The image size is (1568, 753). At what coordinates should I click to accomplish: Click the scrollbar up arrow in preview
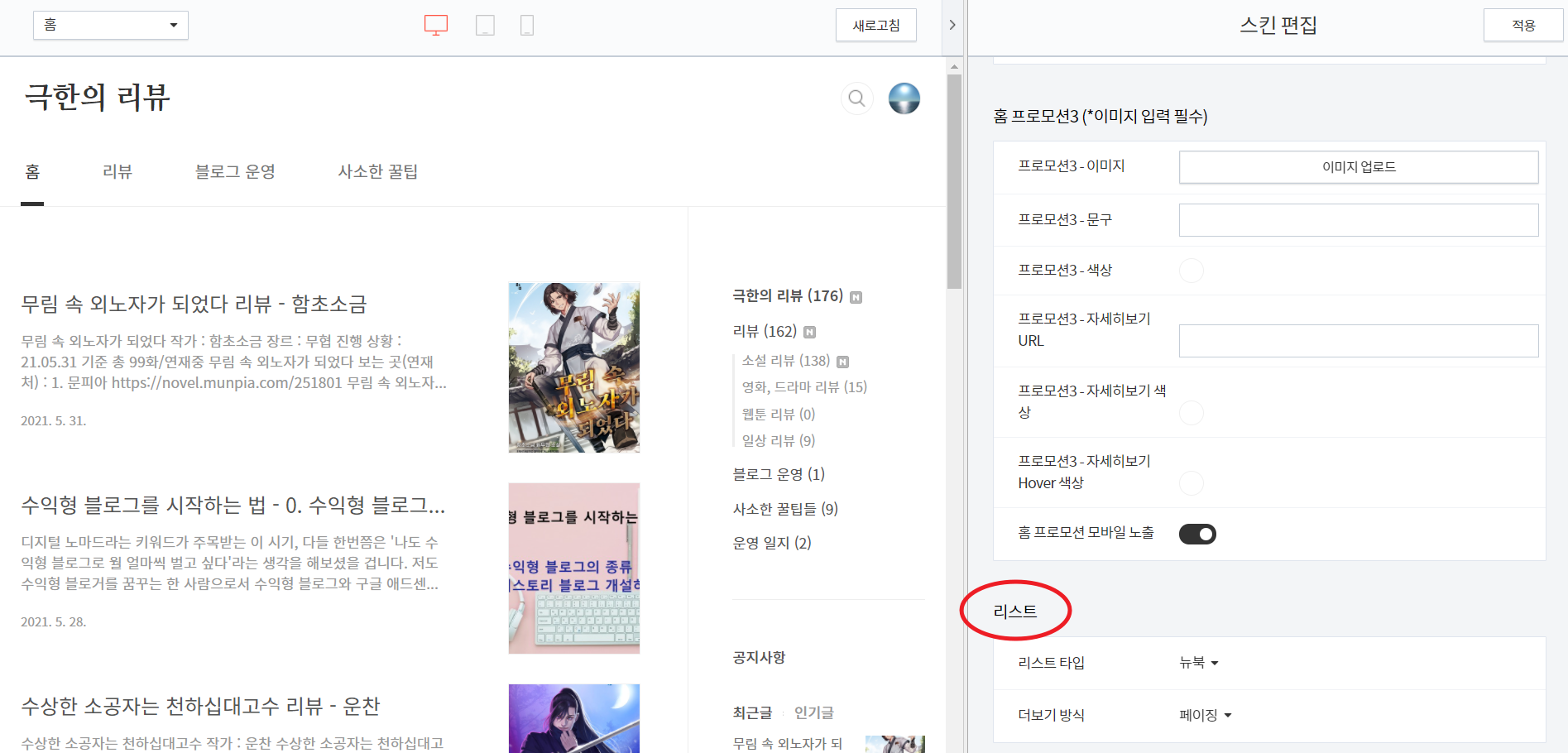pyautogui.click(x=954, y=66)
